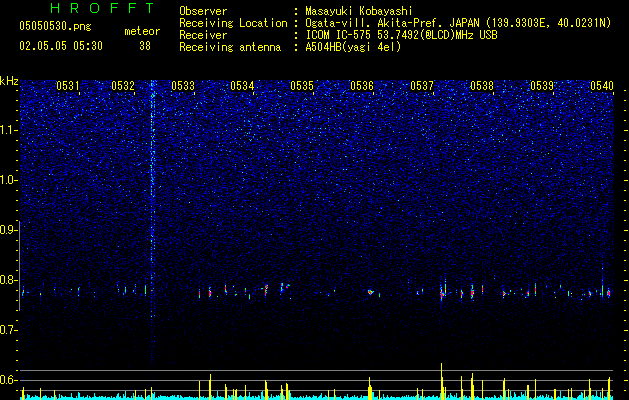This screenshot has width=629, height=400.
Task: Click the gray vertical range bar on left axis
Action: [20, 266]
